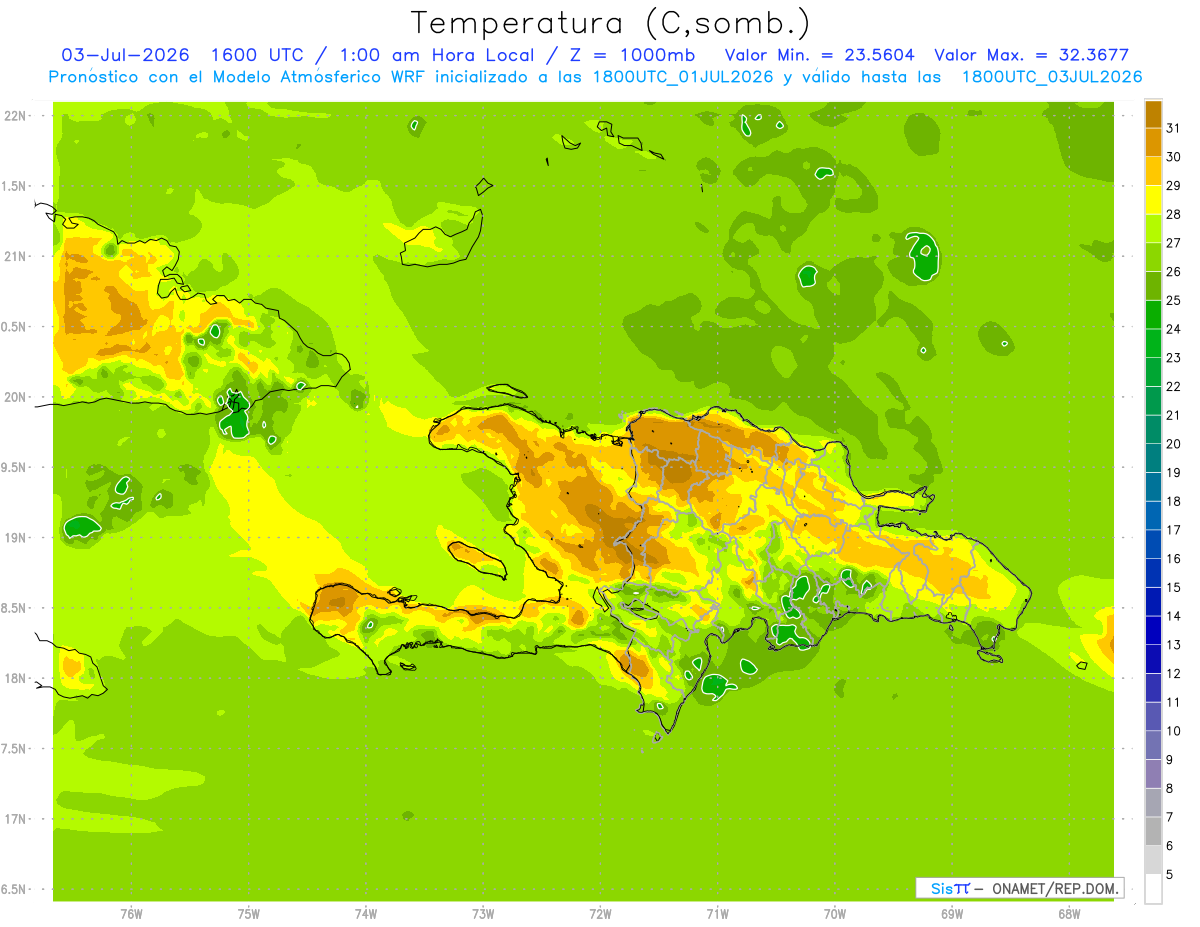The width and height of the screenshot is (1200, 927).
Task: Click the legend value 5
Action: point(1170,875)
